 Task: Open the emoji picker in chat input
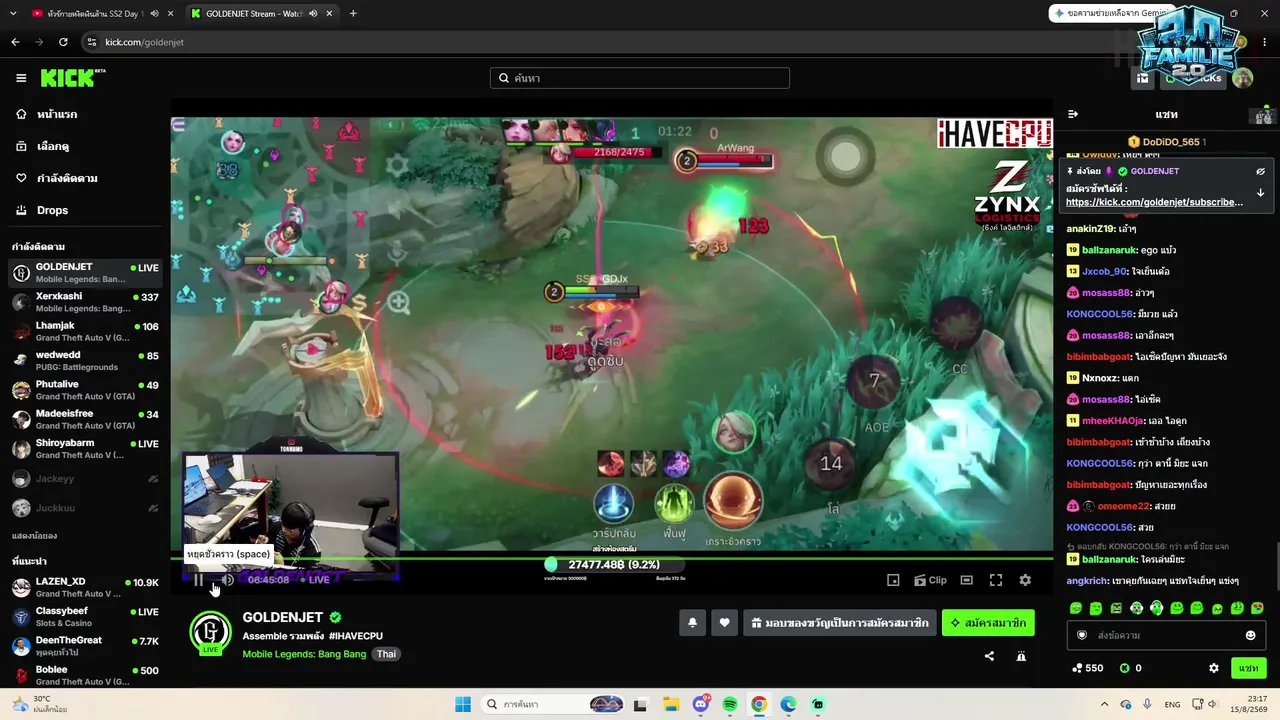coord(1250,635)
